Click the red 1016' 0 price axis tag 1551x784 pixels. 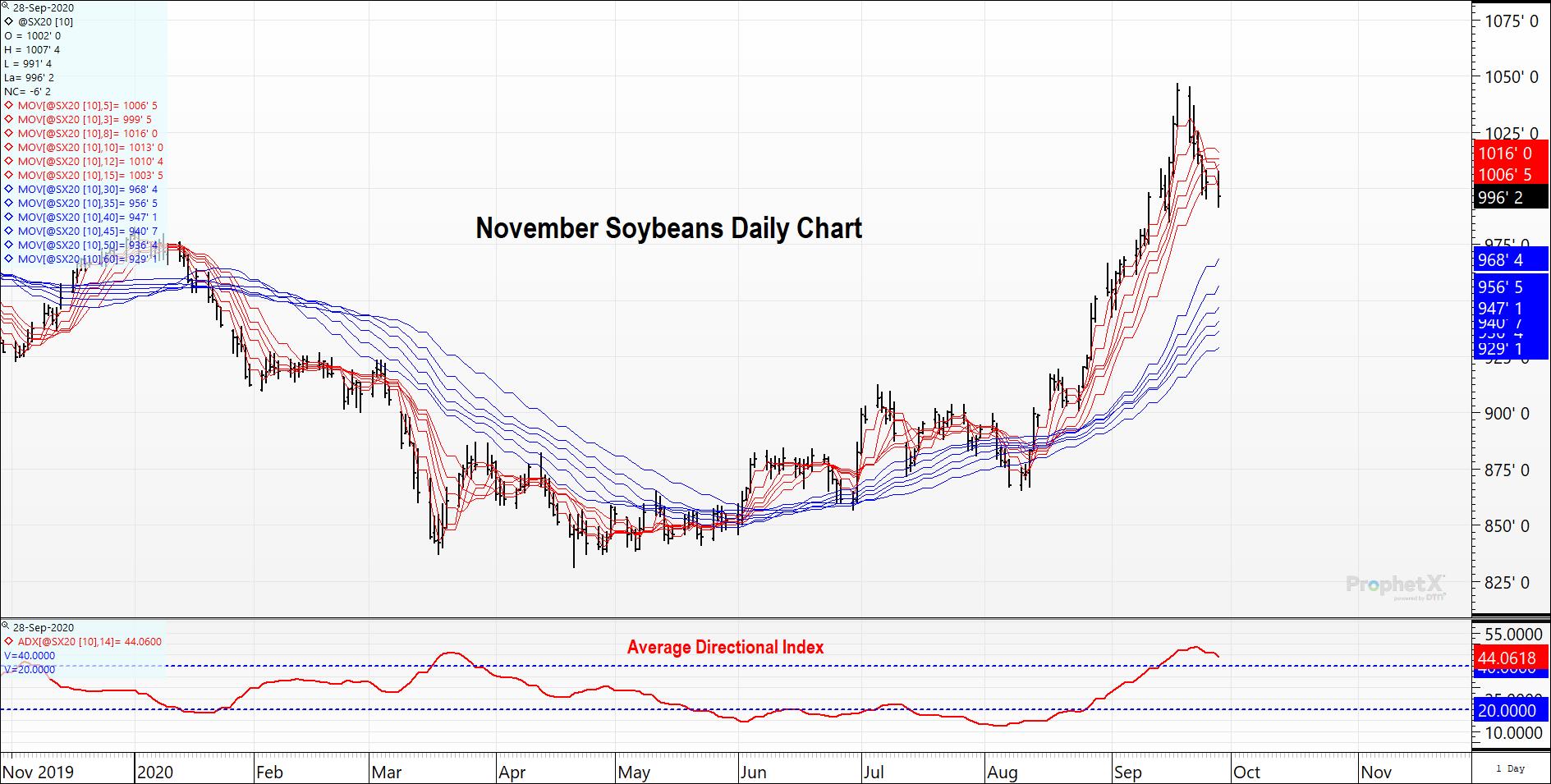tap(1512, 154)
